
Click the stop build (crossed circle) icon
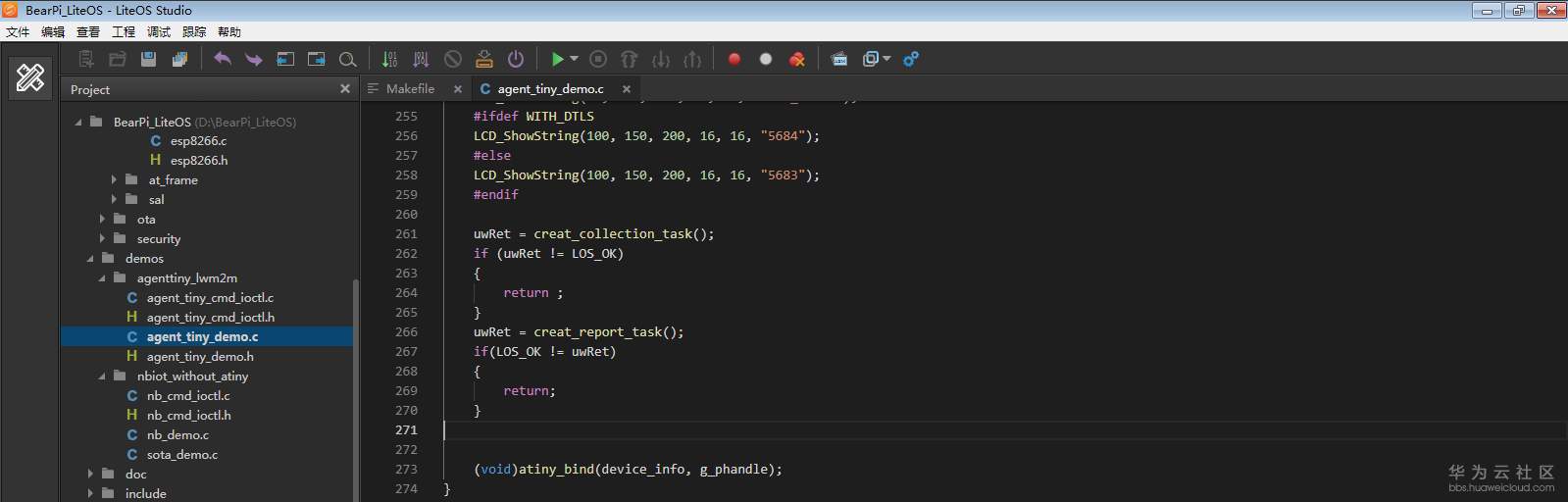pyautogui.click(x=452, y=59)
